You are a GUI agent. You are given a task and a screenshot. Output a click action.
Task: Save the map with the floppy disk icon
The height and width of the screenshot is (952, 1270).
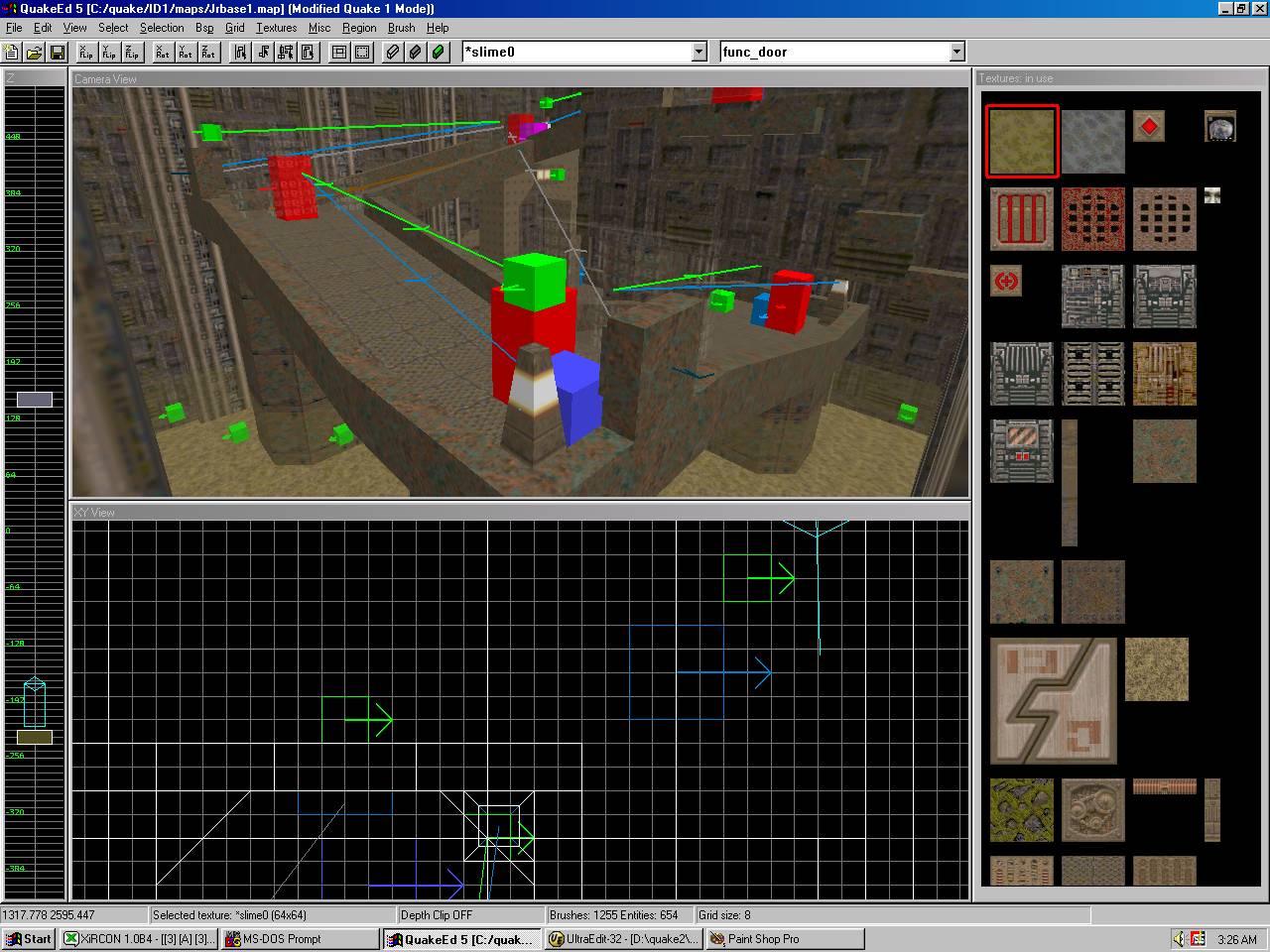(x=57, y=53)
